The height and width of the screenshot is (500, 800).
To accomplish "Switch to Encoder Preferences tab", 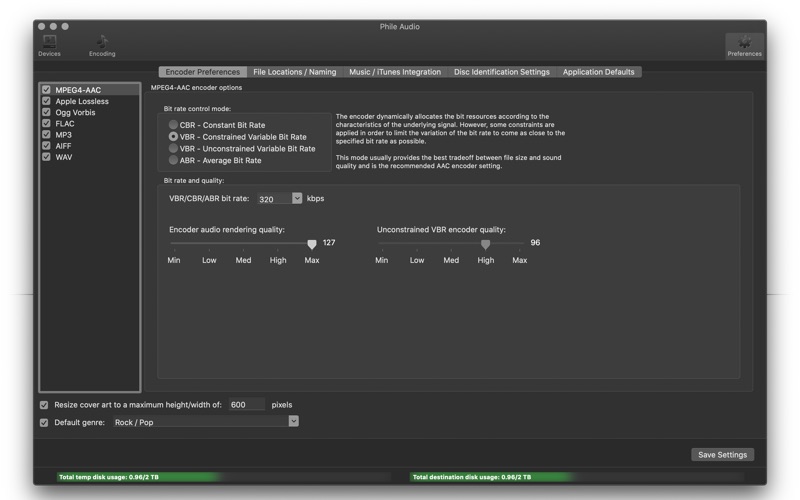I will [x=203, y=72].
